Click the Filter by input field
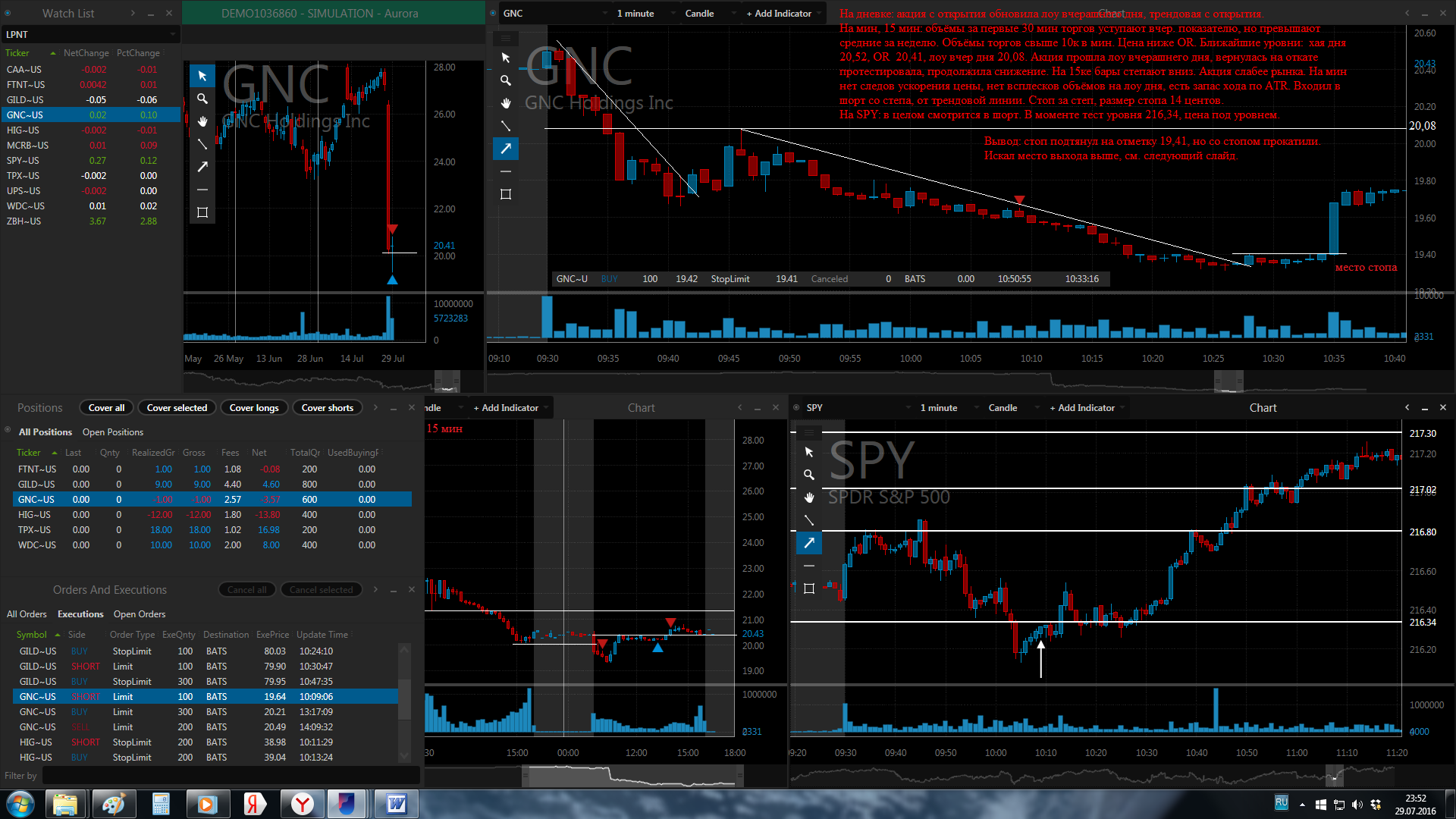This screenshot has width=1456, height=819. pyautogui.click(x=231, y=776)
